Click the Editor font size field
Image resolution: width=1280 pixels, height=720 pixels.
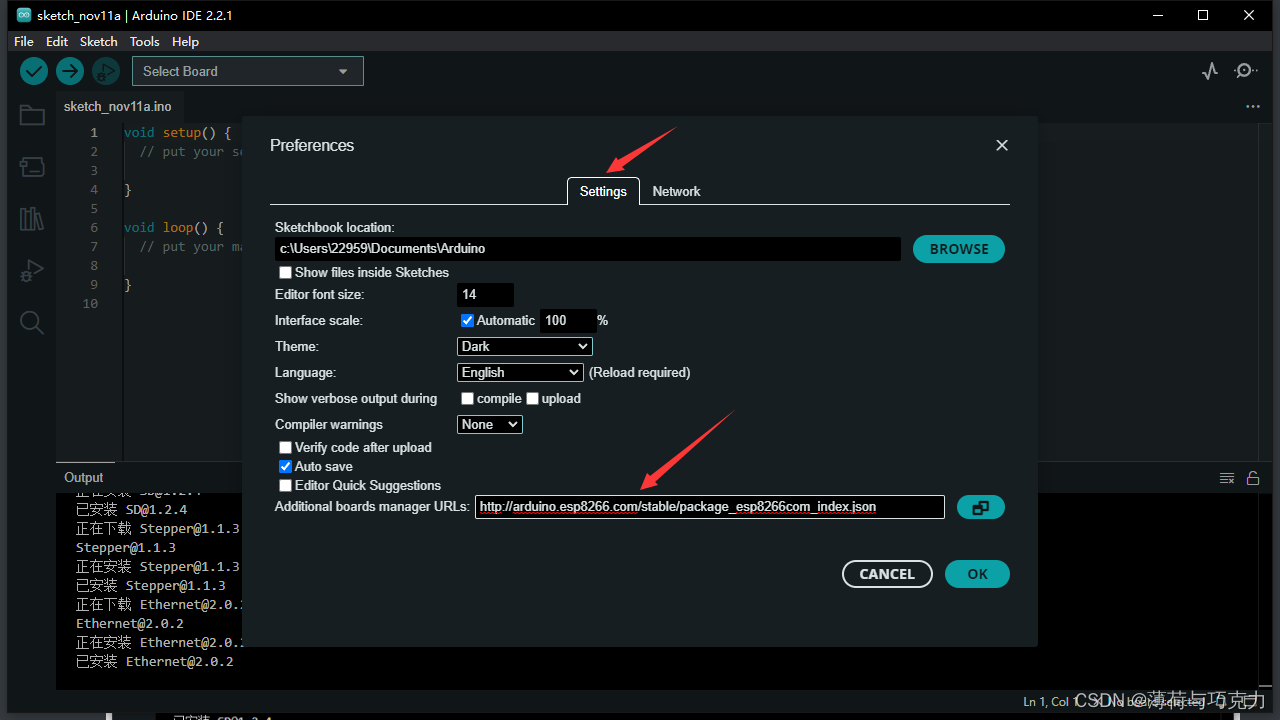(485, 294)
